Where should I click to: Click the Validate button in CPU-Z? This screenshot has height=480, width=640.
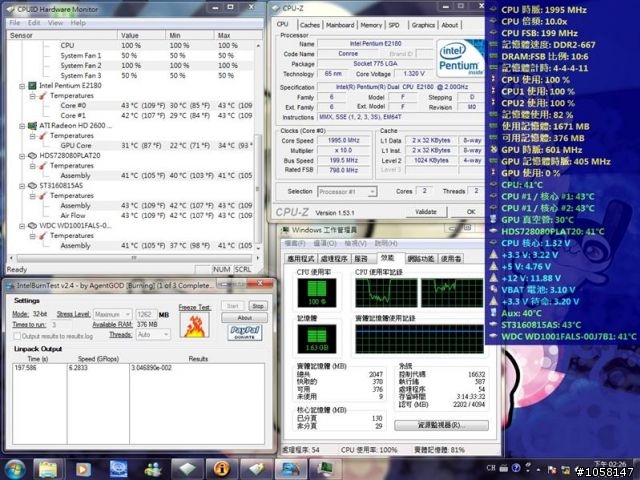pyautogui.click(x=426, y=212)
